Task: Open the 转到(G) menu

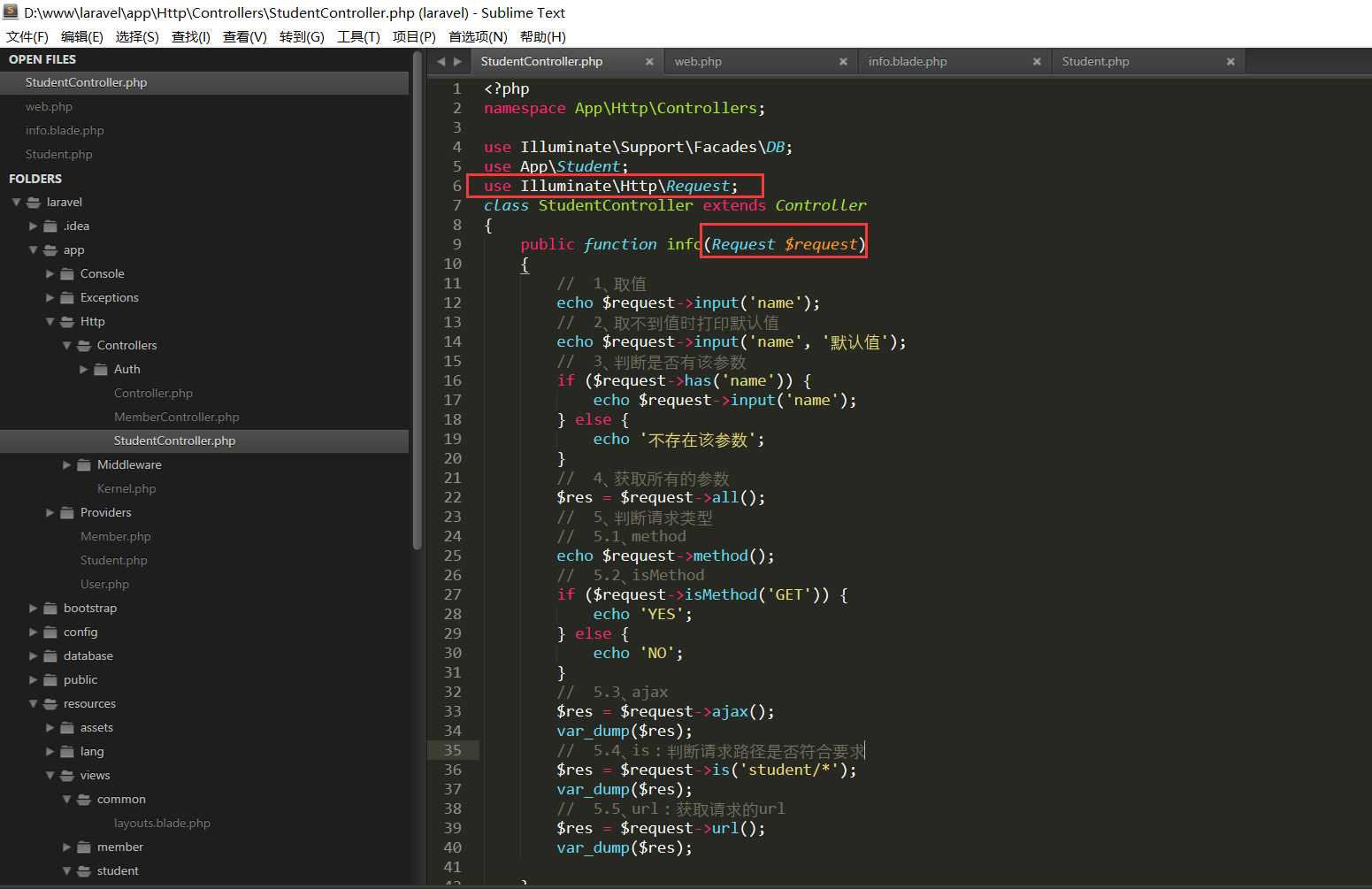Action: pyautogui.click(x=302, y=36)
